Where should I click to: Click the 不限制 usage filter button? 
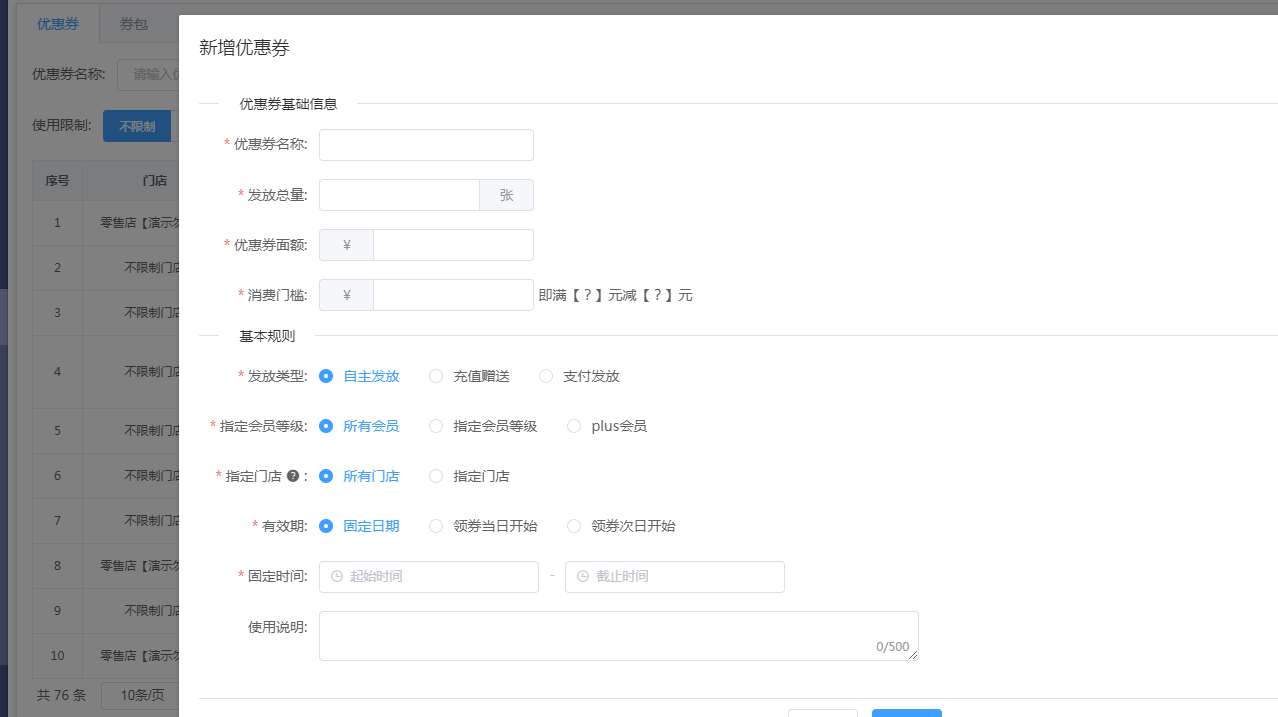(137, 126)
